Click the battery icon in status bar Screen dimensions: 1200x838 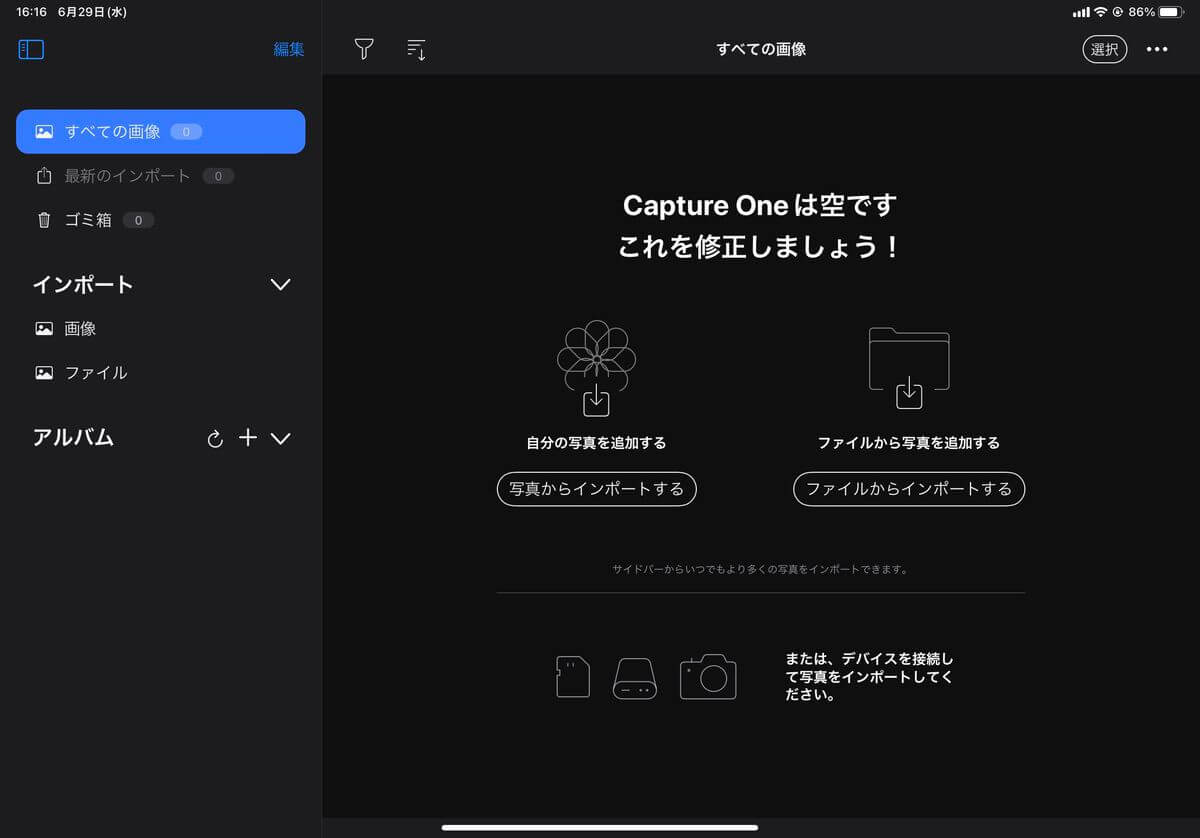click(x=1171, y=12)
